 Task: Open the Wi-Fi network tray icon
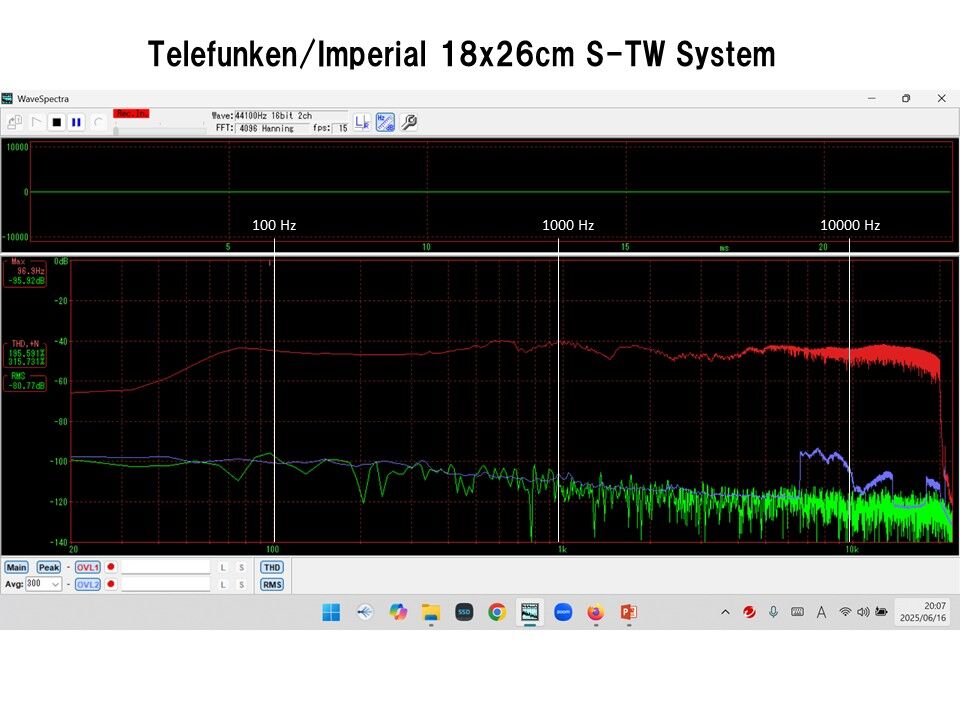tap(845, 612)
